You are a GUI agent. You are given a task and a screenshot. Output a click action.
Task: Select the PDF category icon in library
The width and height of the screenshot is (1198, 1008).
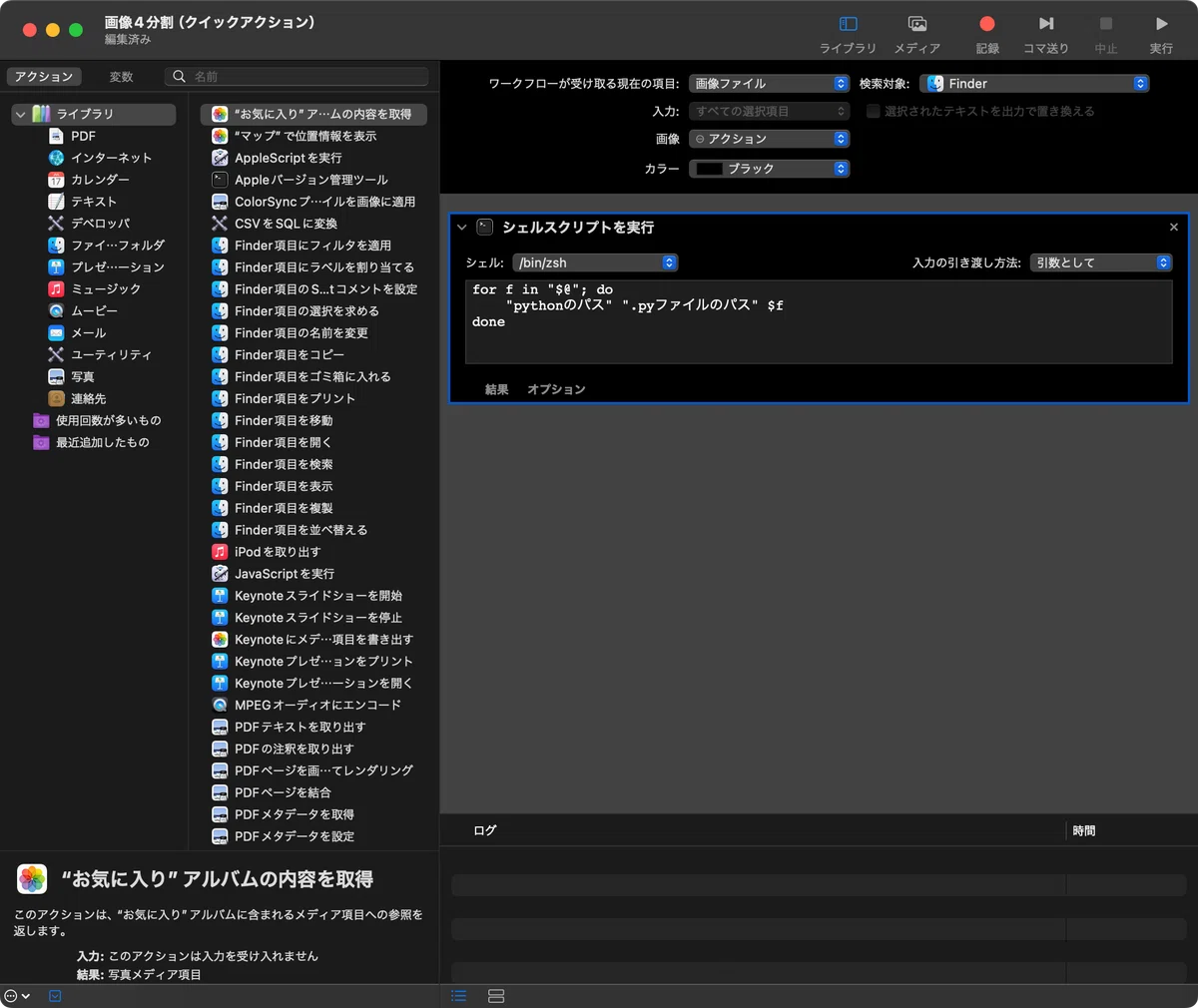56,136
